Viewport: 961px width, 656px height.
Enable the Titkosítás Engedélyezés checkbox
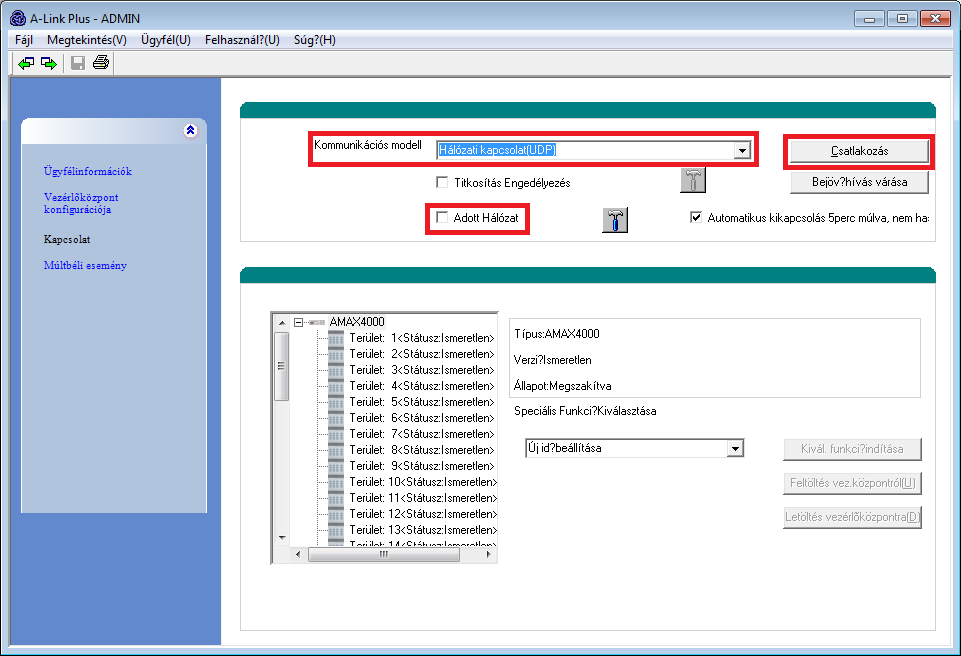(x=442, y=182)
